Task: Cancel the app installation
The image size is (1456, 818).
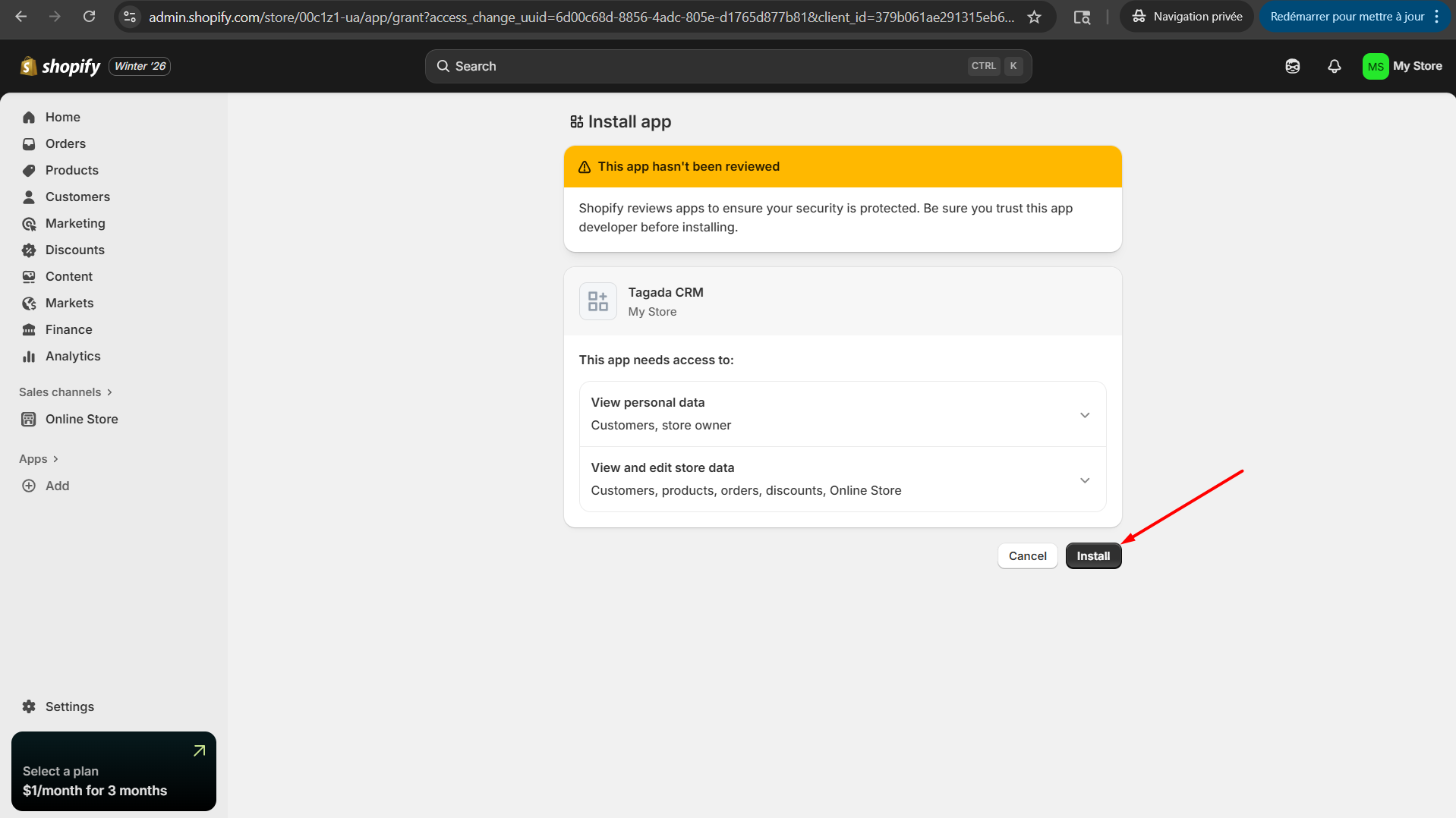Action: pyautogui.click(x=1027, y=556)
